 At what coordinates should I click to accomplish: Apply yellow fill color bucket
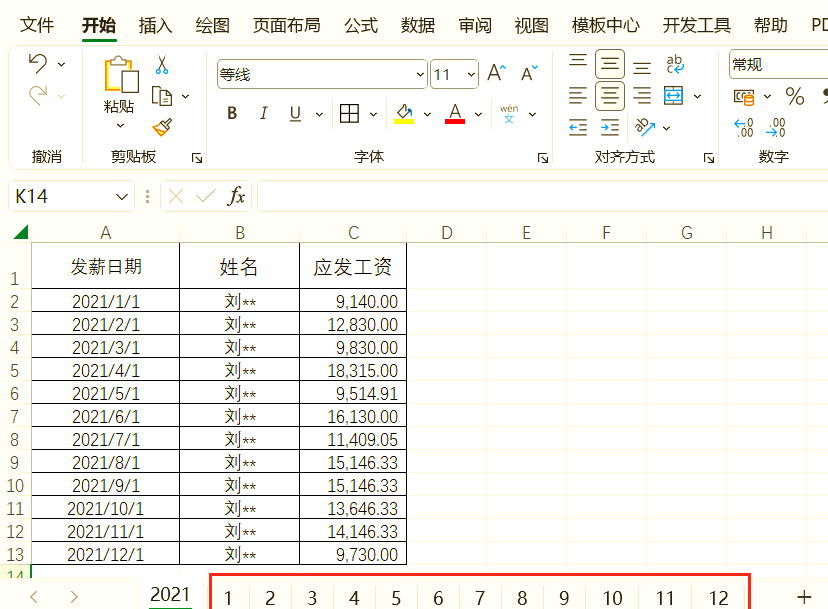click(x=404, y=113)
